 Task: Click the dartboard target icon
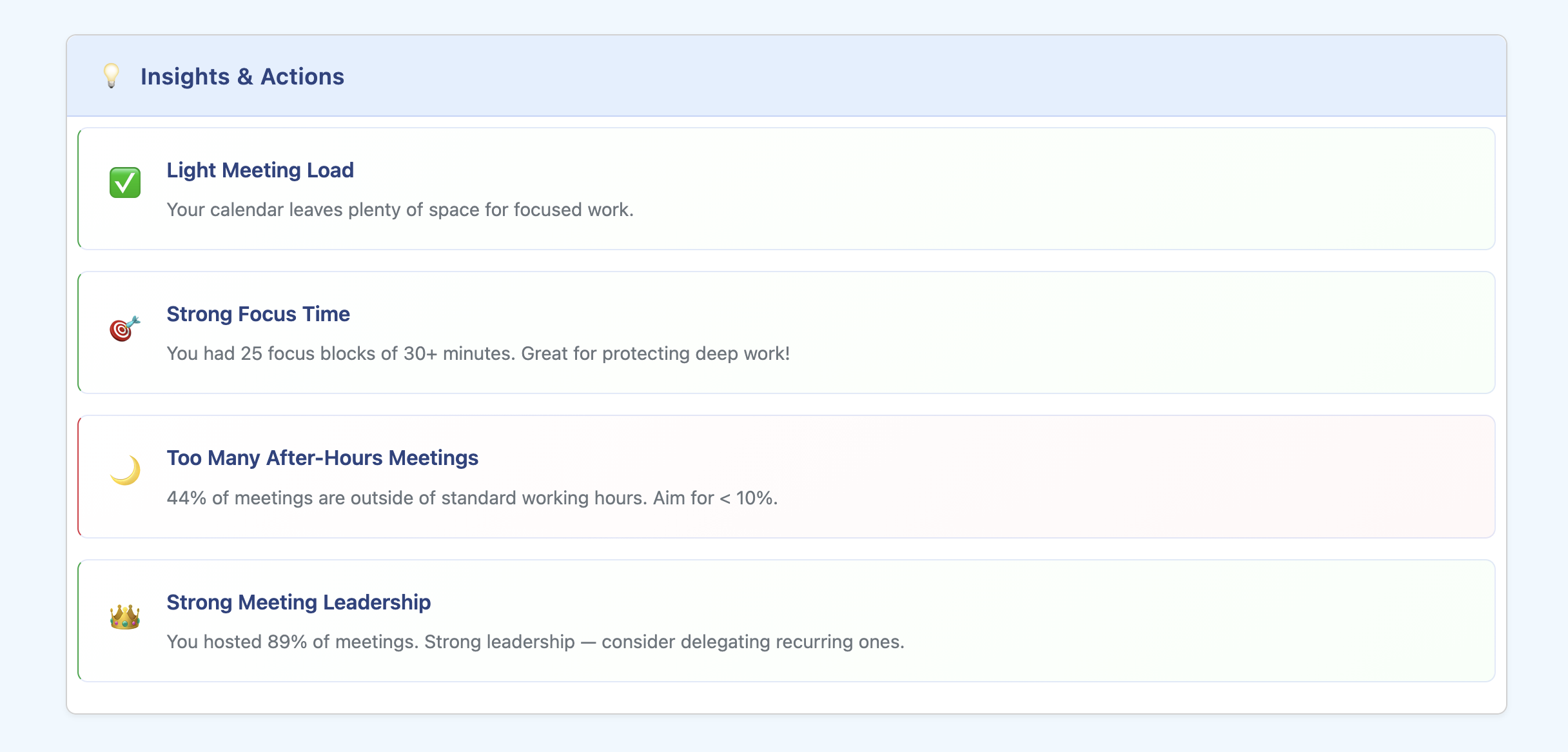[124, 328]
